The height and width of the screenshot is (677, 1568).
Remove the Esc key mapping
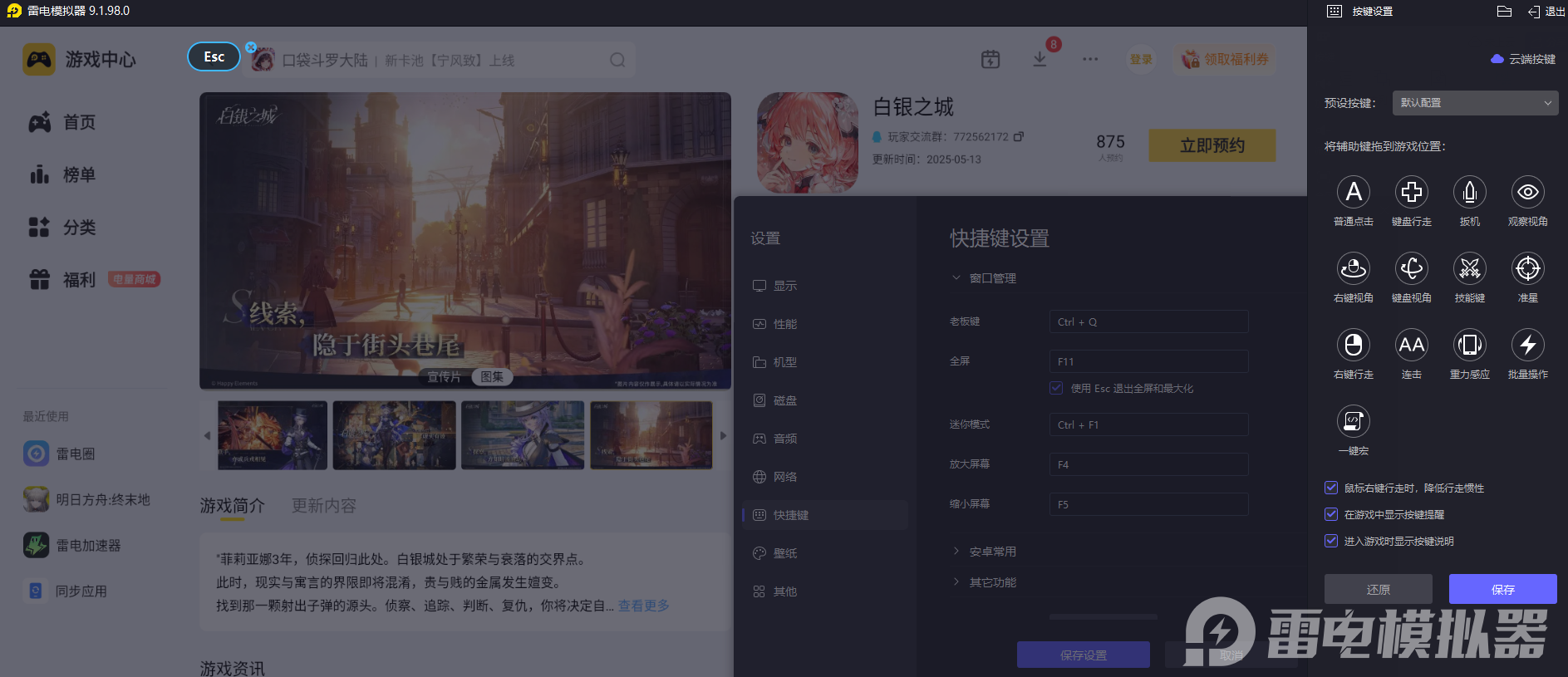pyautogui.click(x=251, y=47)
